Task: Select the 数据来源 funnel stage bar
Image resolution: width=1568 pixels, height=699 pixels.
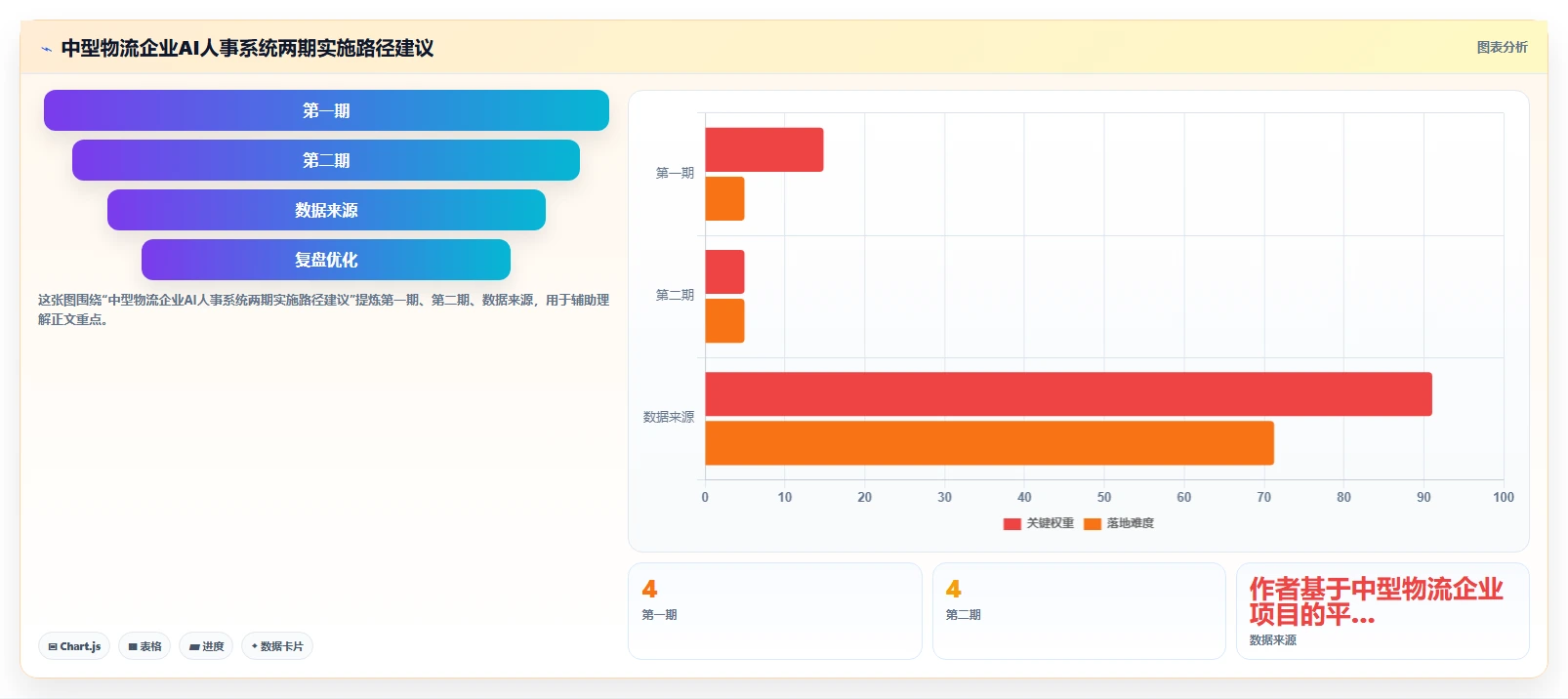Action: 326,210
